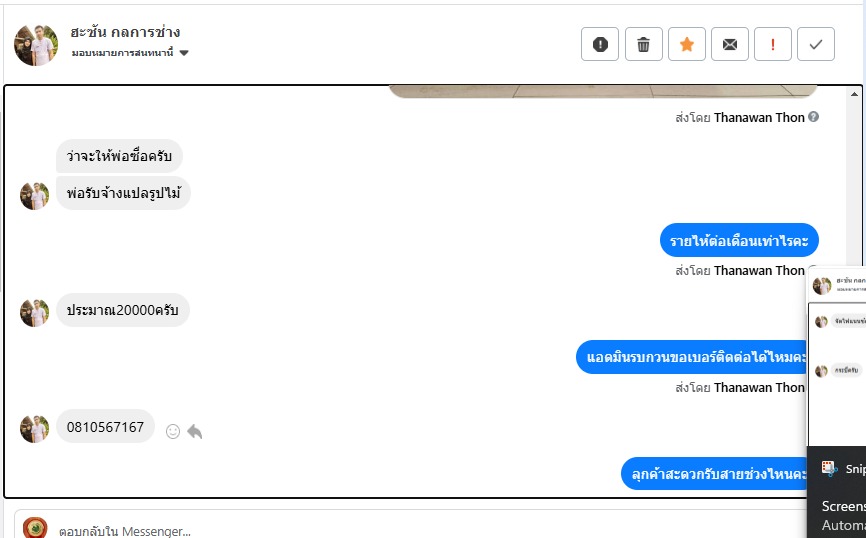Open help icon beside Thanawan Thon

pyautogui.click(x=813, y=117)
